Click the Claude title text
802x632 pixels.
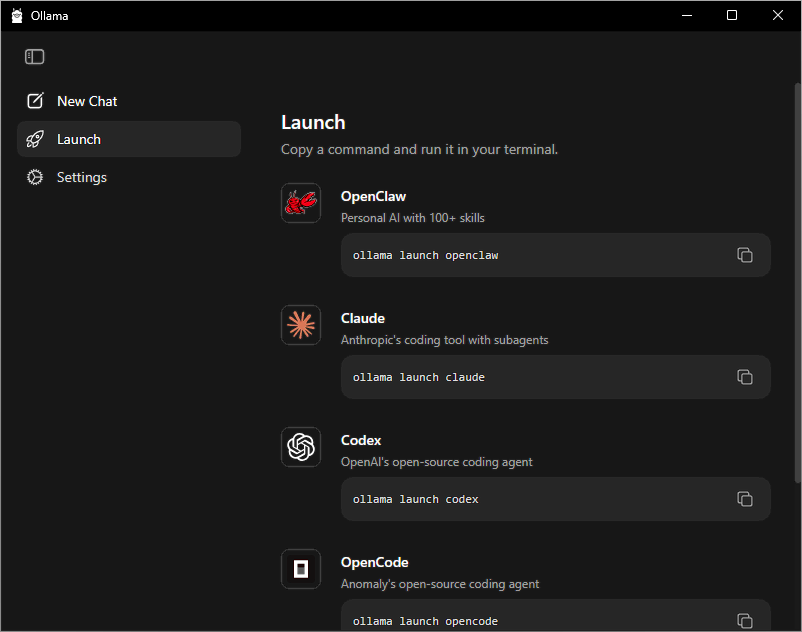pos(363,318)
